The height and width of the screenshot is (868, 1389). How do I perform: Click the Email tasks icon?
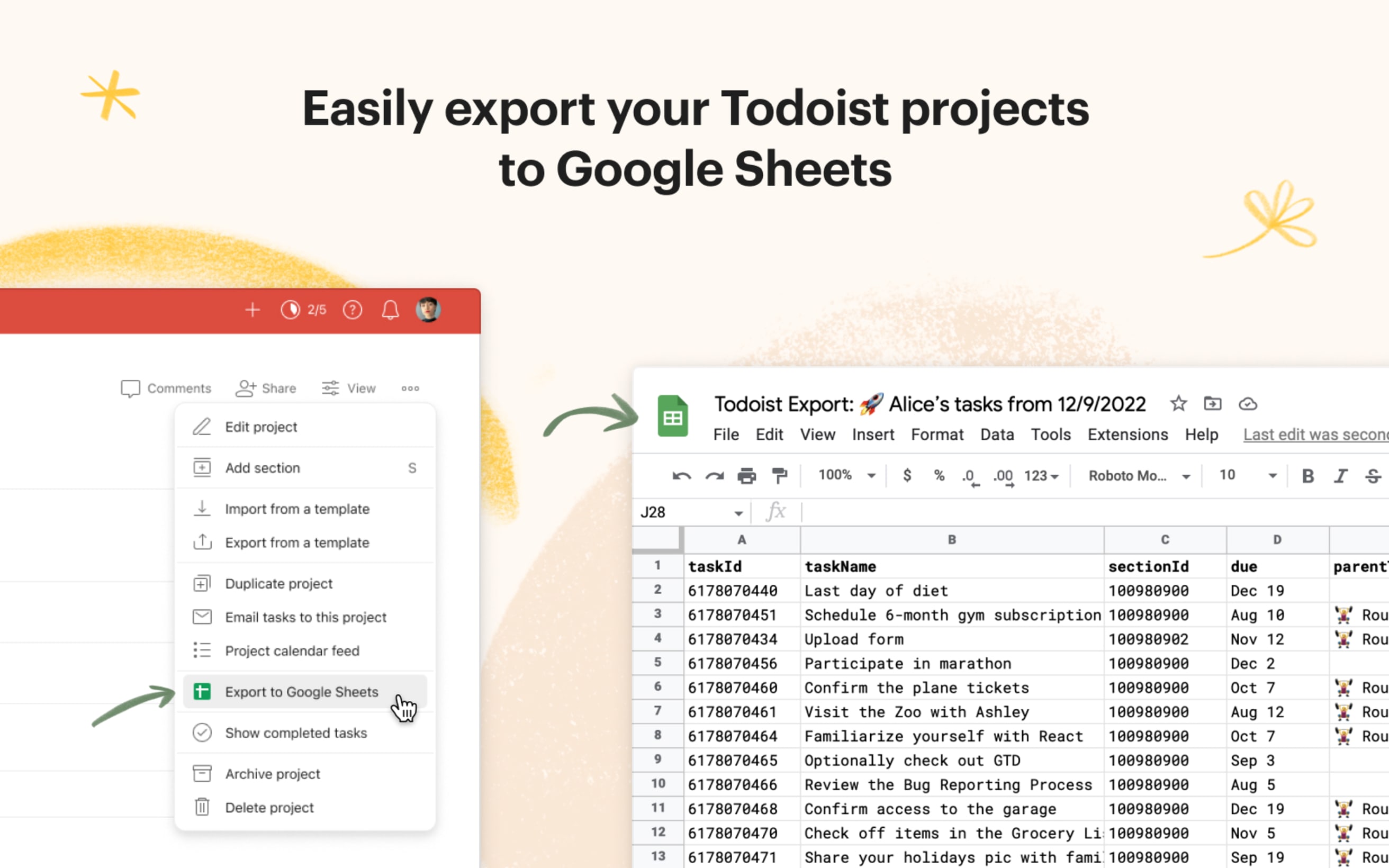click(x=202, y=617)
